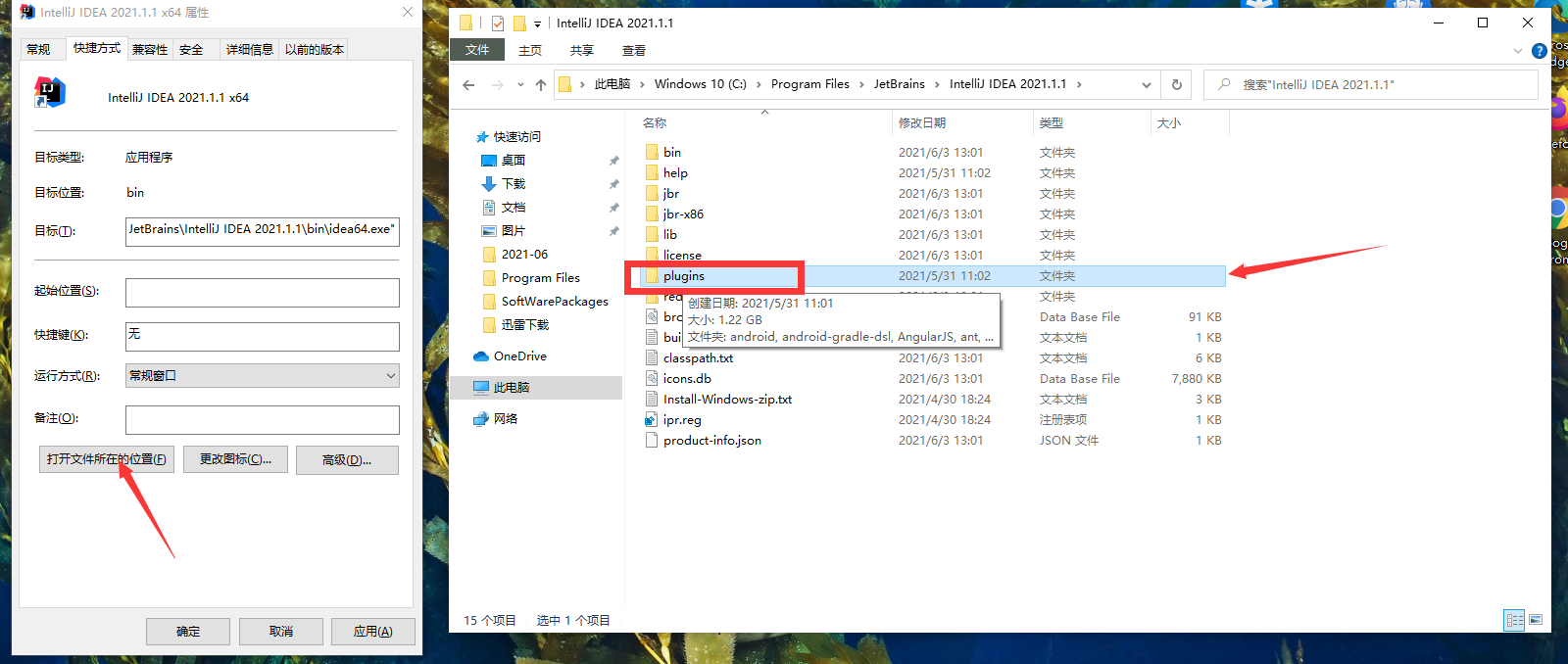Select the help folder icon
Viewport: 1568px width, 664px height.
click(x=652, y=172)
